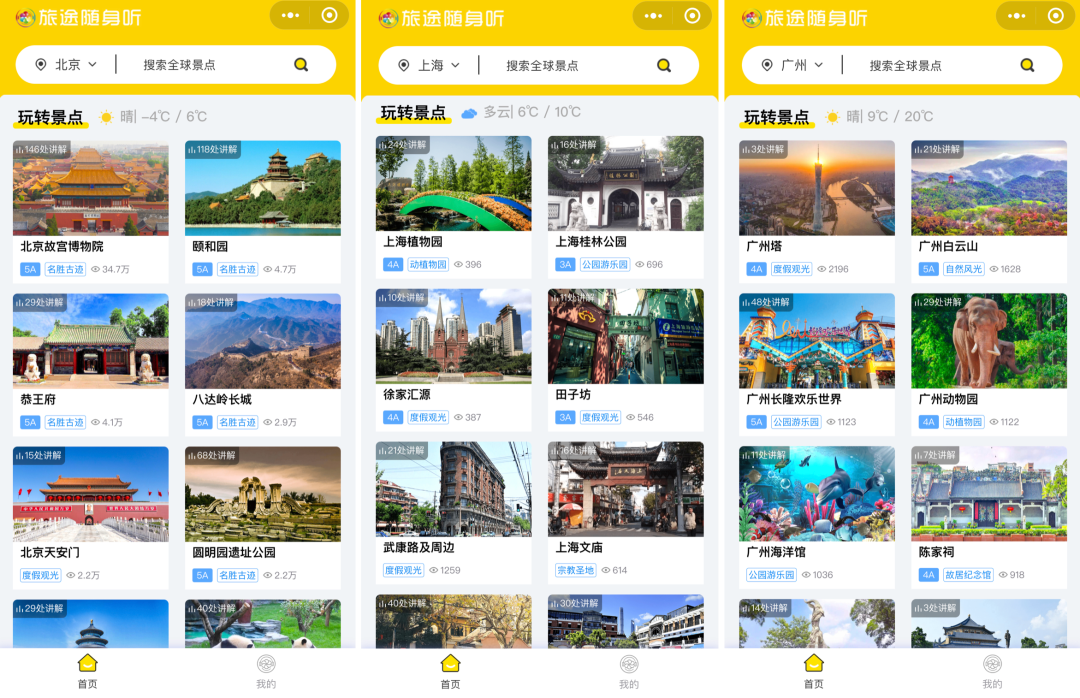Tap the 首页 home icon in the 广州 screen

click(813, 664)
